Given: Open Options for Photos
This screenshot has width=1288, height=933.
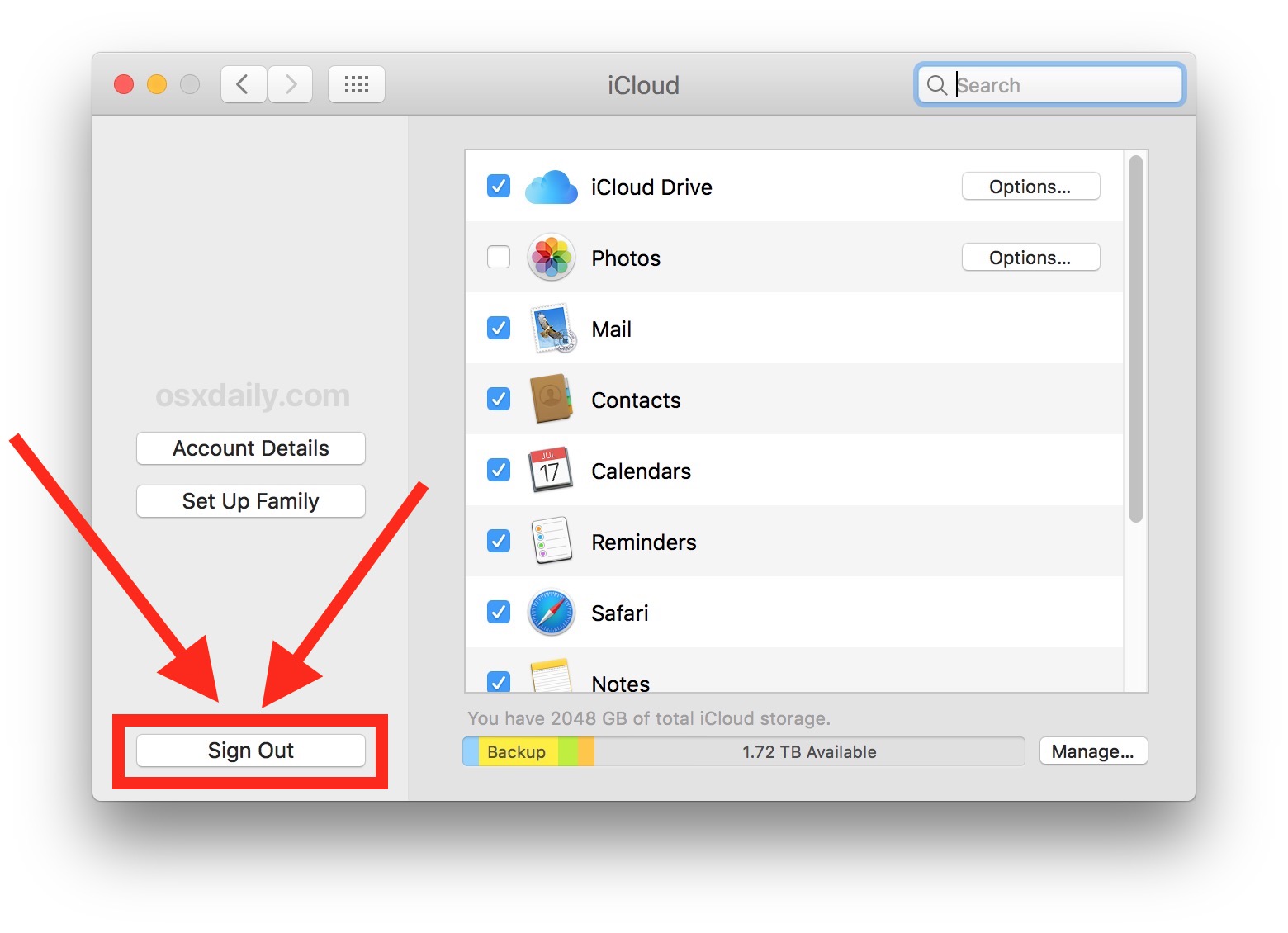Looking at the screenshot, I should 1030,258.
